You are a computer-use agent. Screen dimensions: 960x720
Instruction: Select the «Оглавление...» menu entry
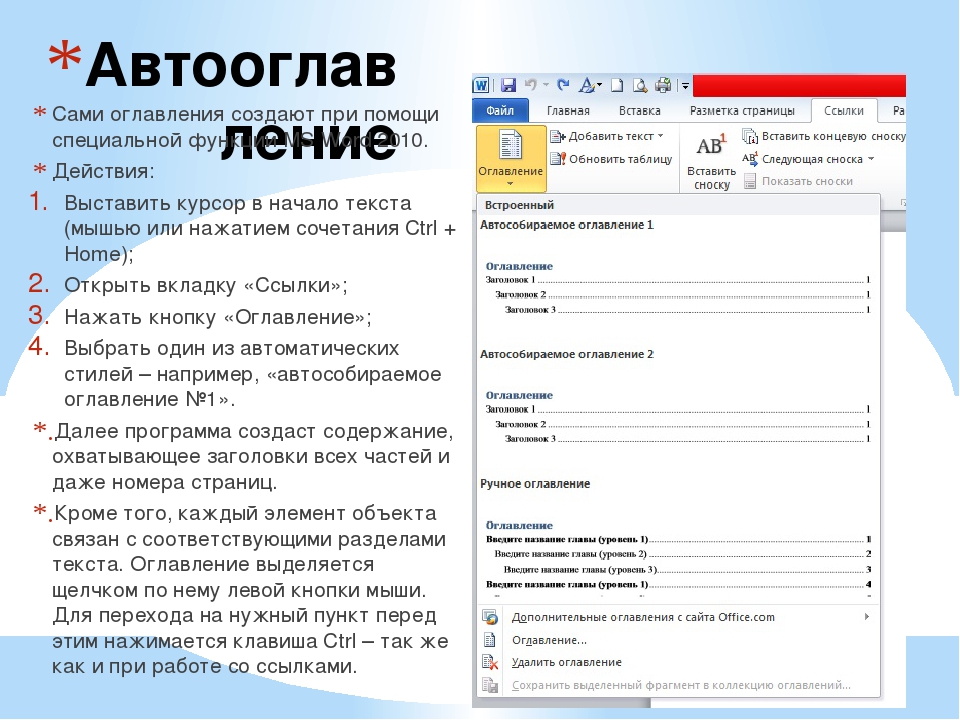point(549,640)
